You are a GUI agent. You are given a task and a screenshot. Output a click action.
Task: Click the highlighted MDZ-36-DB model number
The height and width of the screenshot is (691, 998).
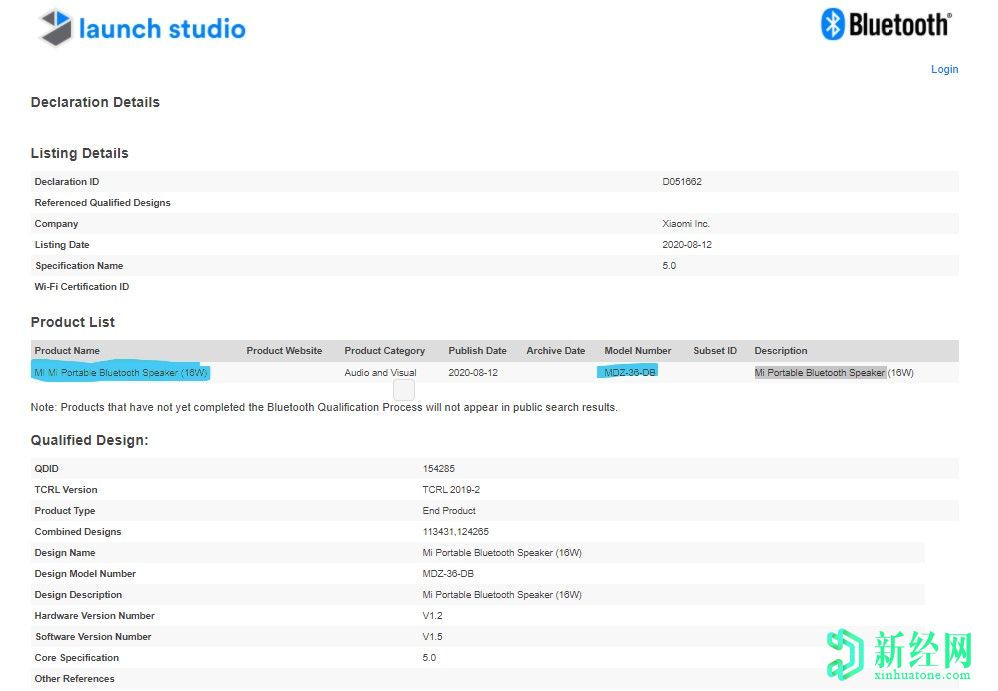pyautogui.click(x=630, y=373)
